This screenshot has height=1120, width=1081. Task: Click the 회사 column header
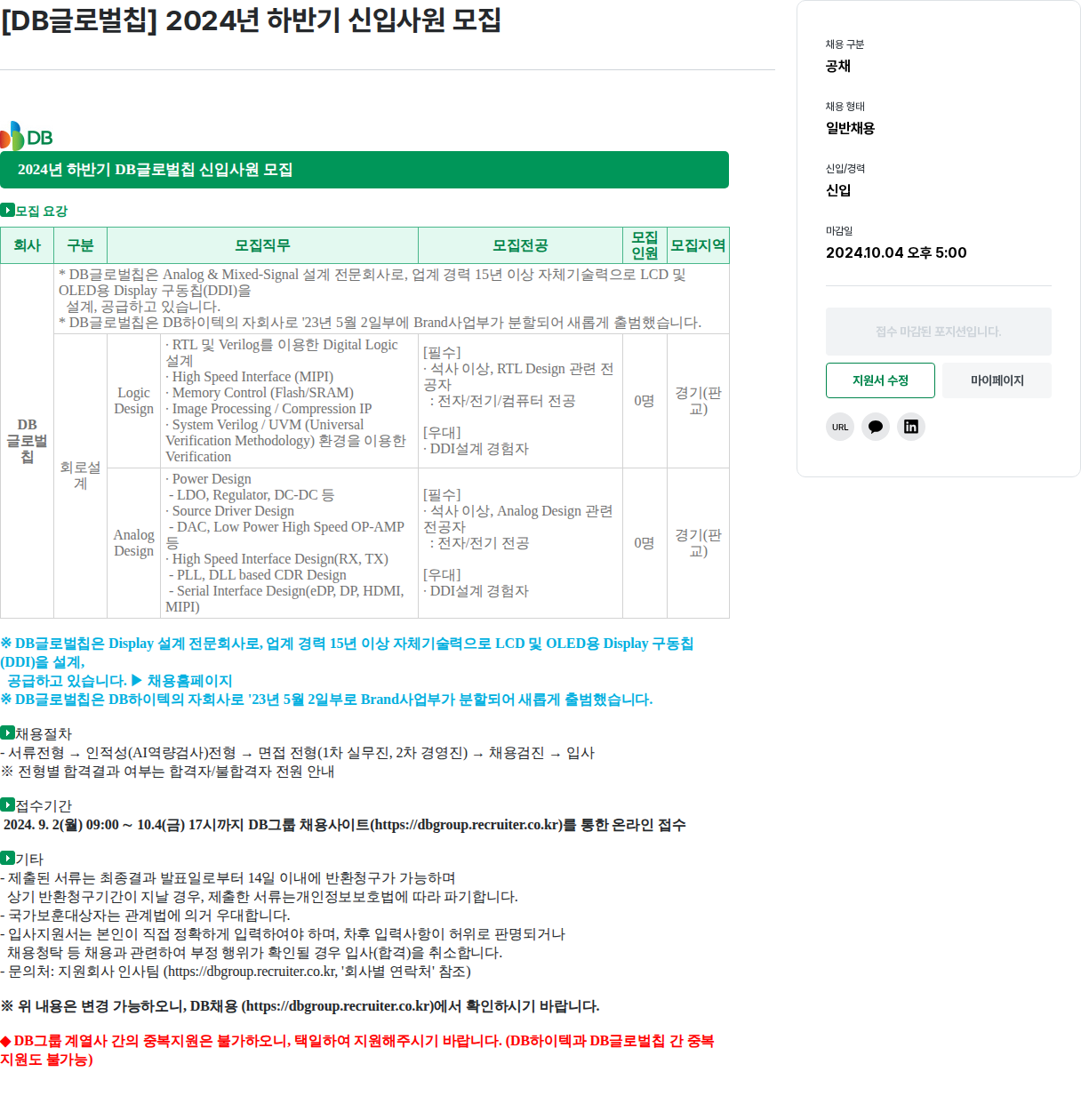point(28,245)
